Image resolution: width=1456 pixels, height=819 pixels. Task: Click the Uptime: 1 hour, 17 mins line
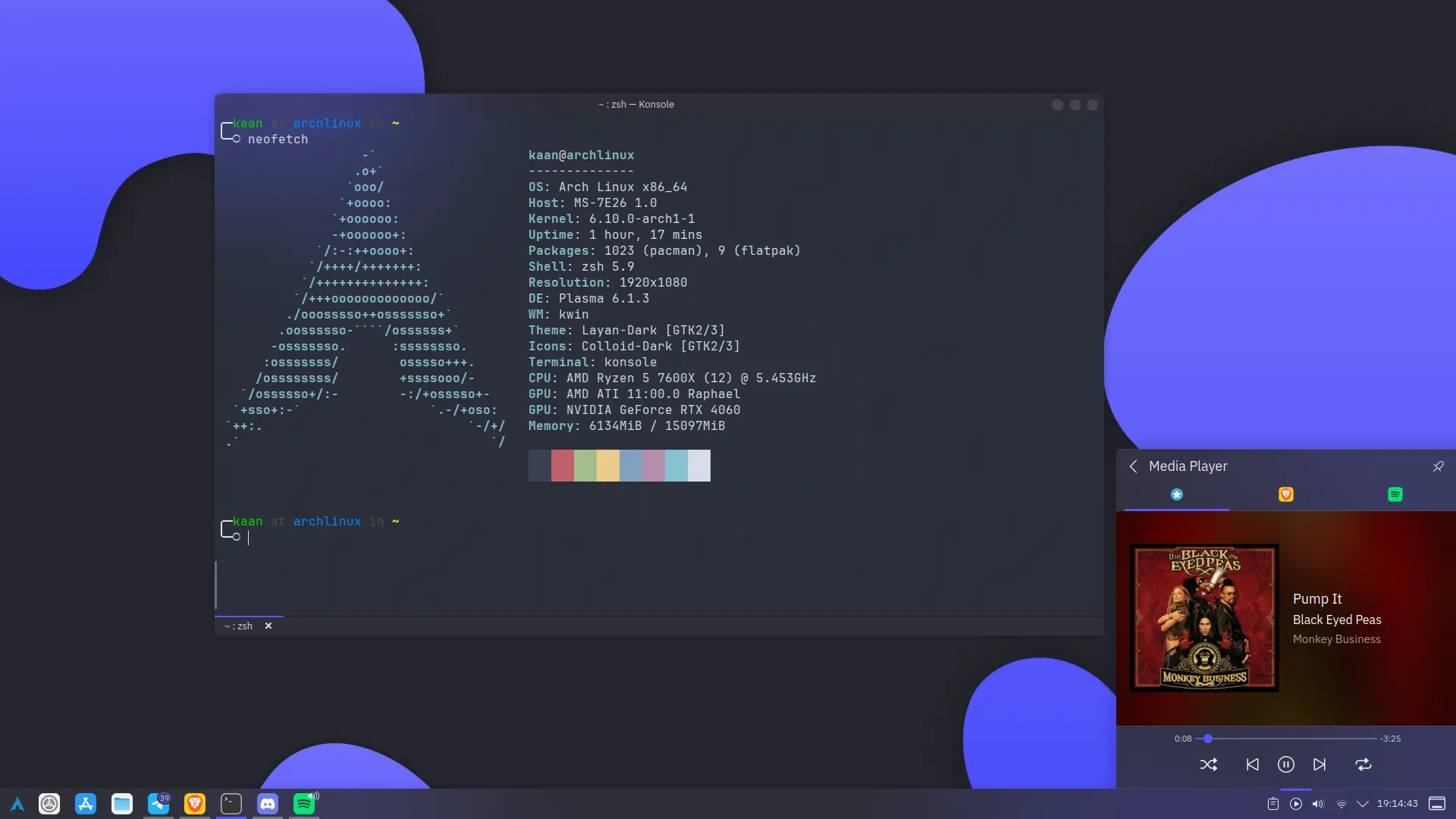[x=615, y=235]
